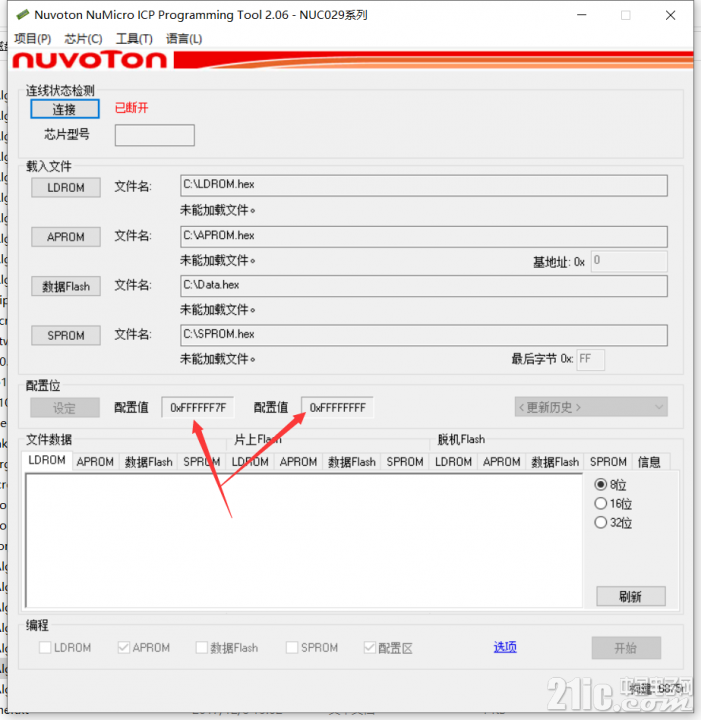
Task: Select the 数据Flash tab under 片上Flash
Action: [x=352, y=461]
